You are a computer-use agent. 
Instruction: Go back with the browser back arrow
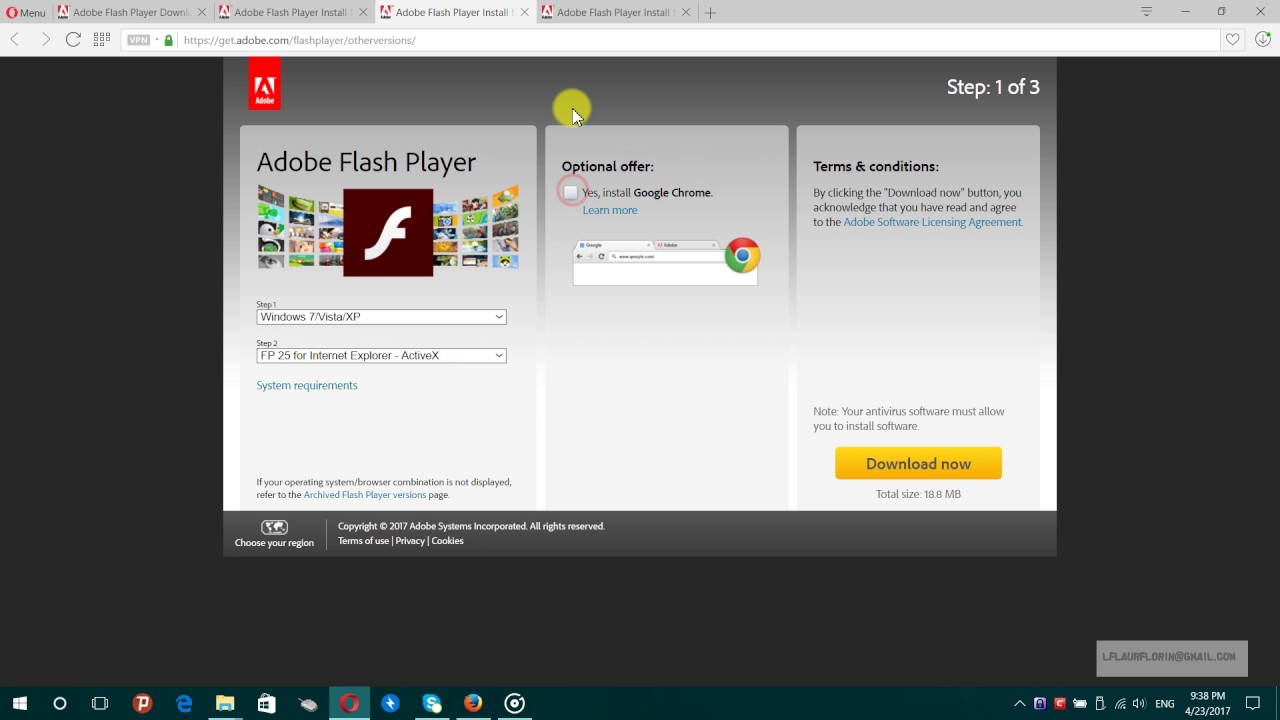(x=15, y=40)
